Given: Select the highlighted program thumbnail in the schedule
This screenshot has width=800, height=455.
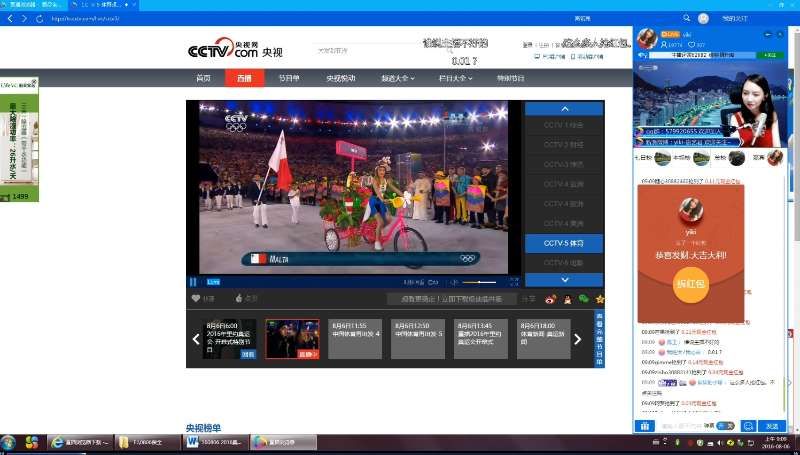Looking at the screenshot, I should [292, 339].
